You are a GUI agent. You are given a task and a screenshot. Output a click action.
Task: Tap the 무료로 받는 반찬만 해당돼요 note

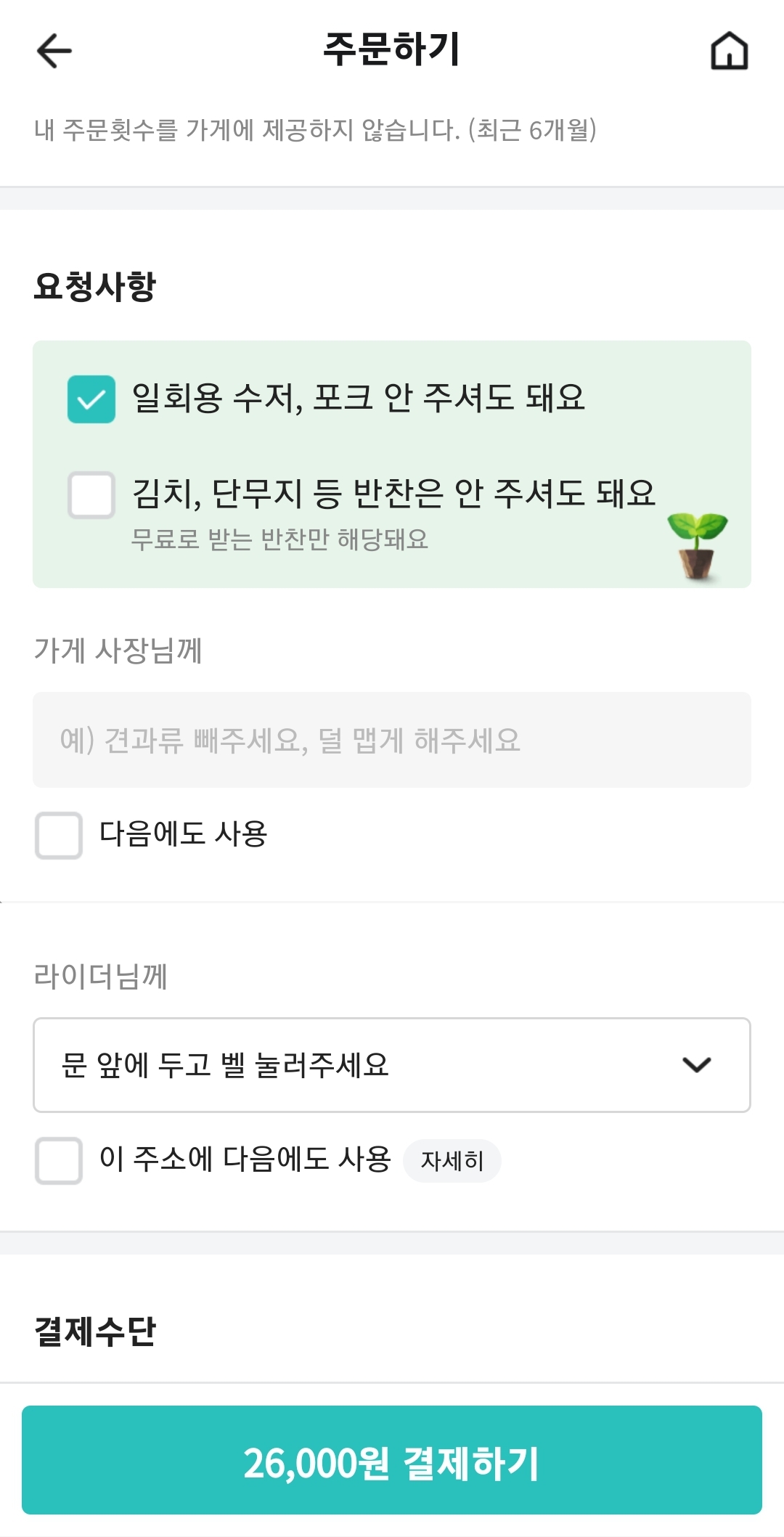[x=279, y=539]
